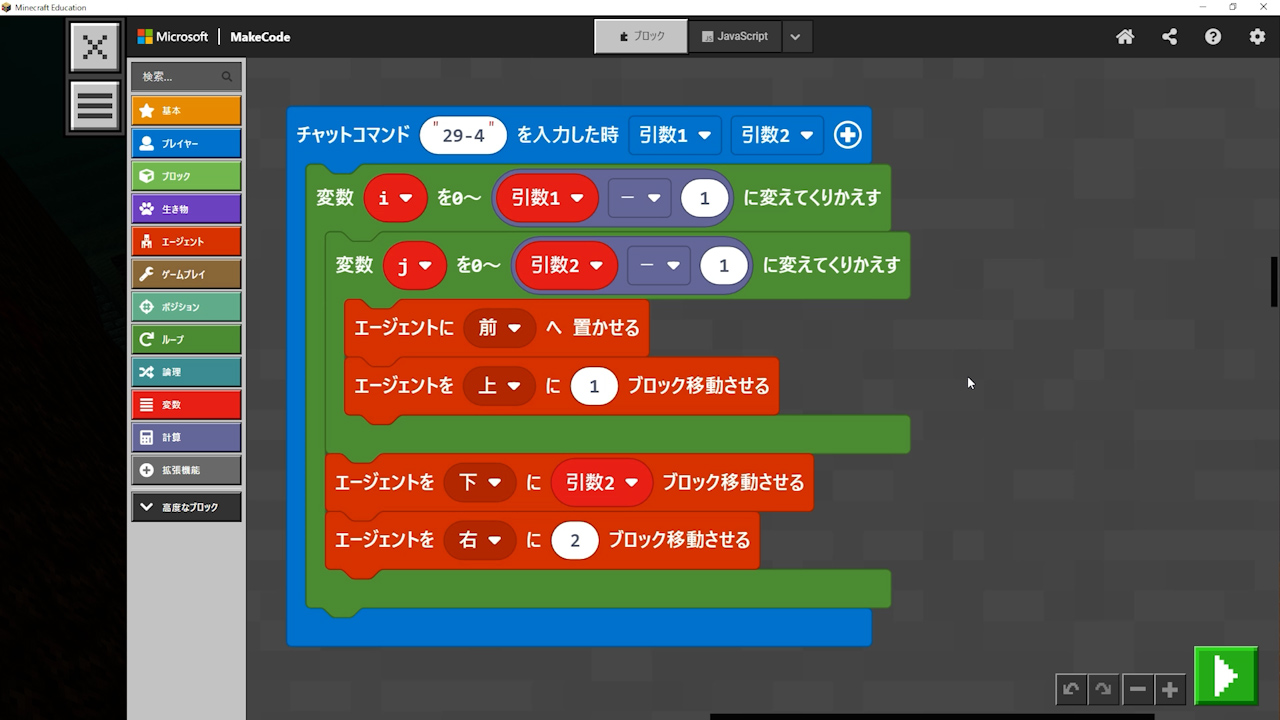Open the エージェント block category
Screen dimensions: 1280x720
186,241
